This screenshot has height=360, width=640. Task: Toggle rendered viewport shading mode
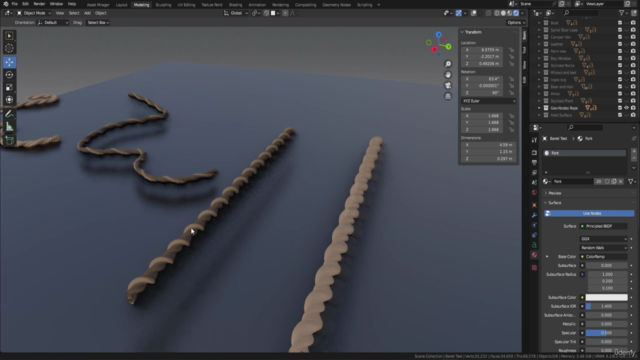point(516,13)
